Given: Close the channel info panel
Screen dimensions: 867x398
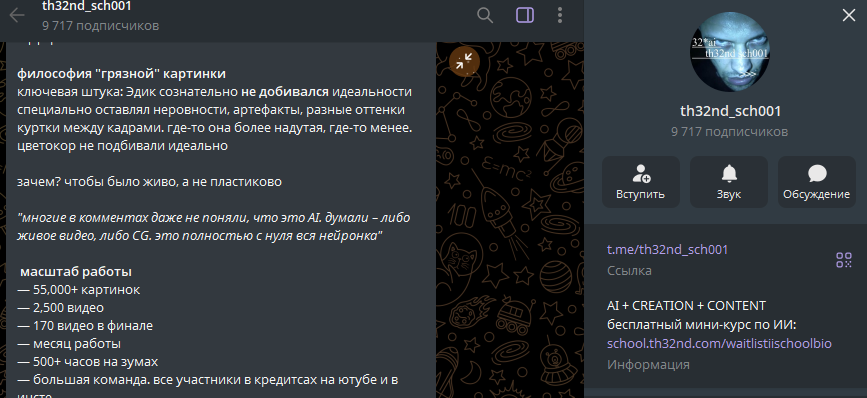Looking at the screenshot, I should [x=848, y=15].
